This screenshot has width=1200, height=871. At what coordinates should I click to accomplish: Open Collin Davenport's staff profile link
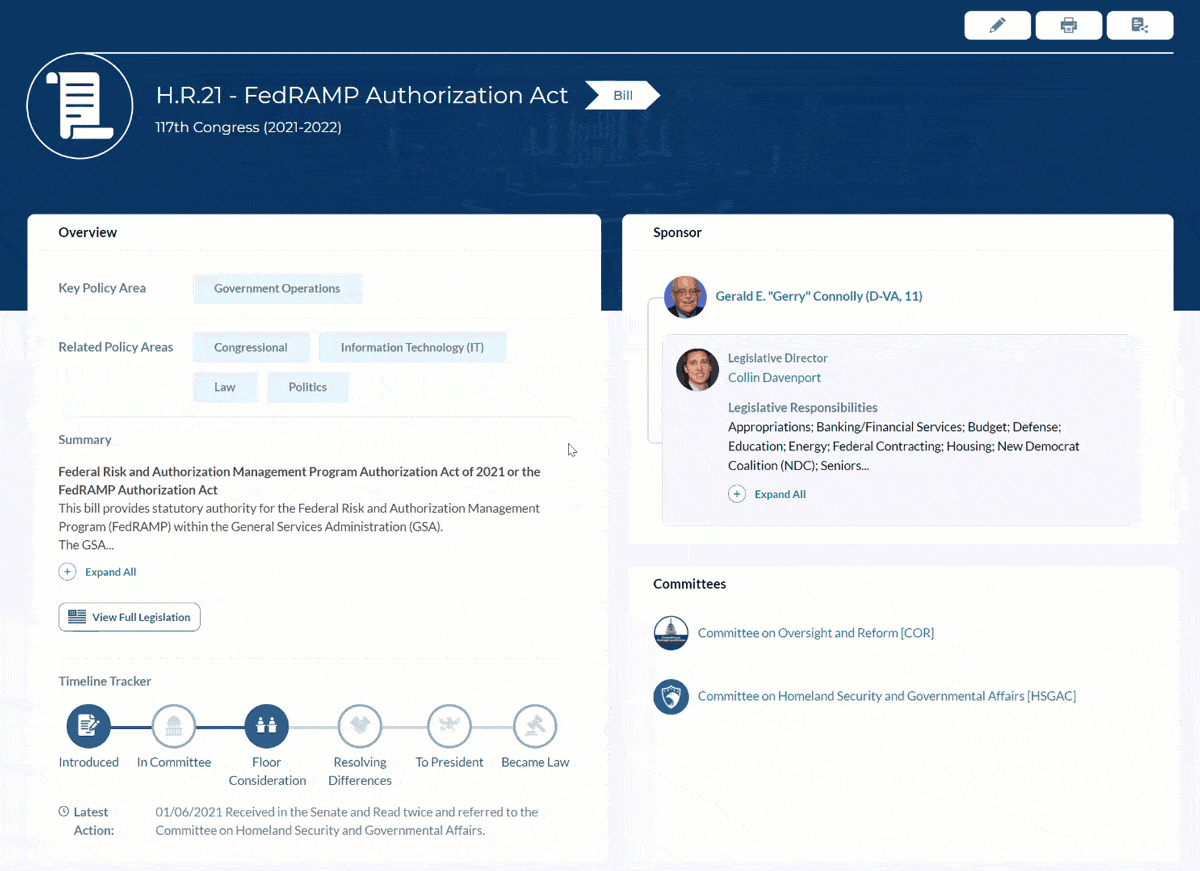pyautogui.click(x=774, y=377)
